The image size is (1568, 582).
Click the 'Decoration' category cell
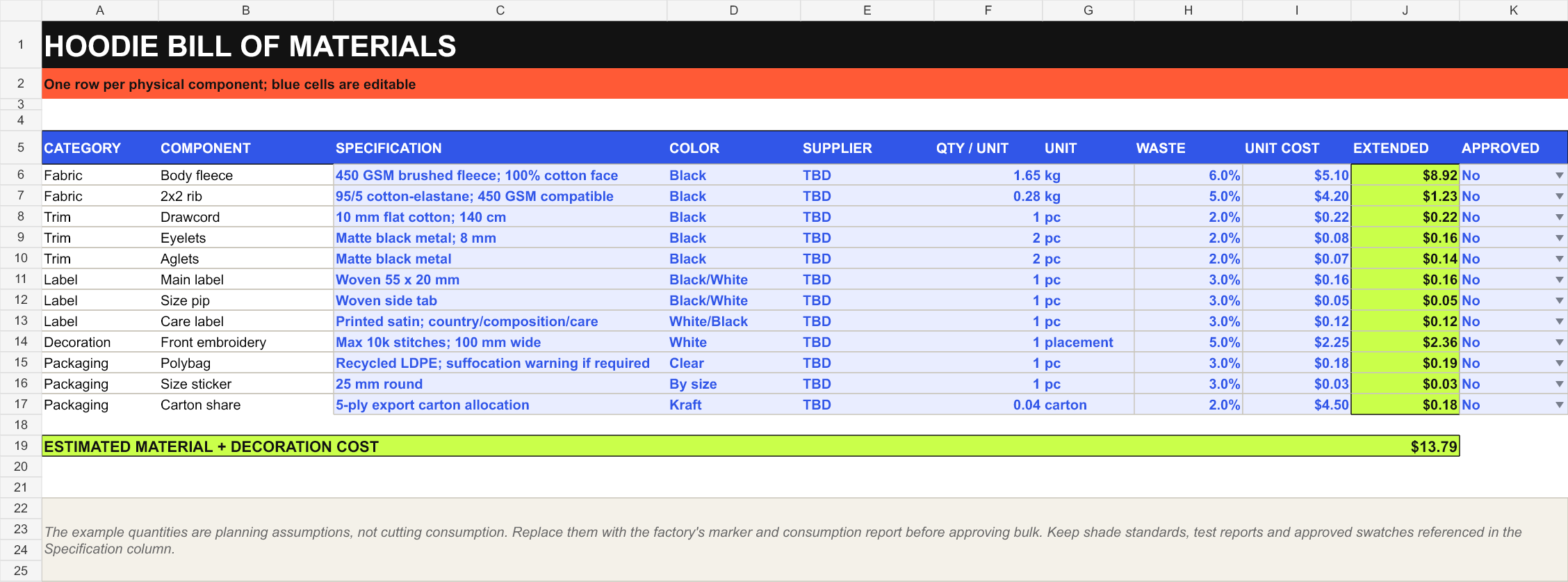[x=100, y=342]
